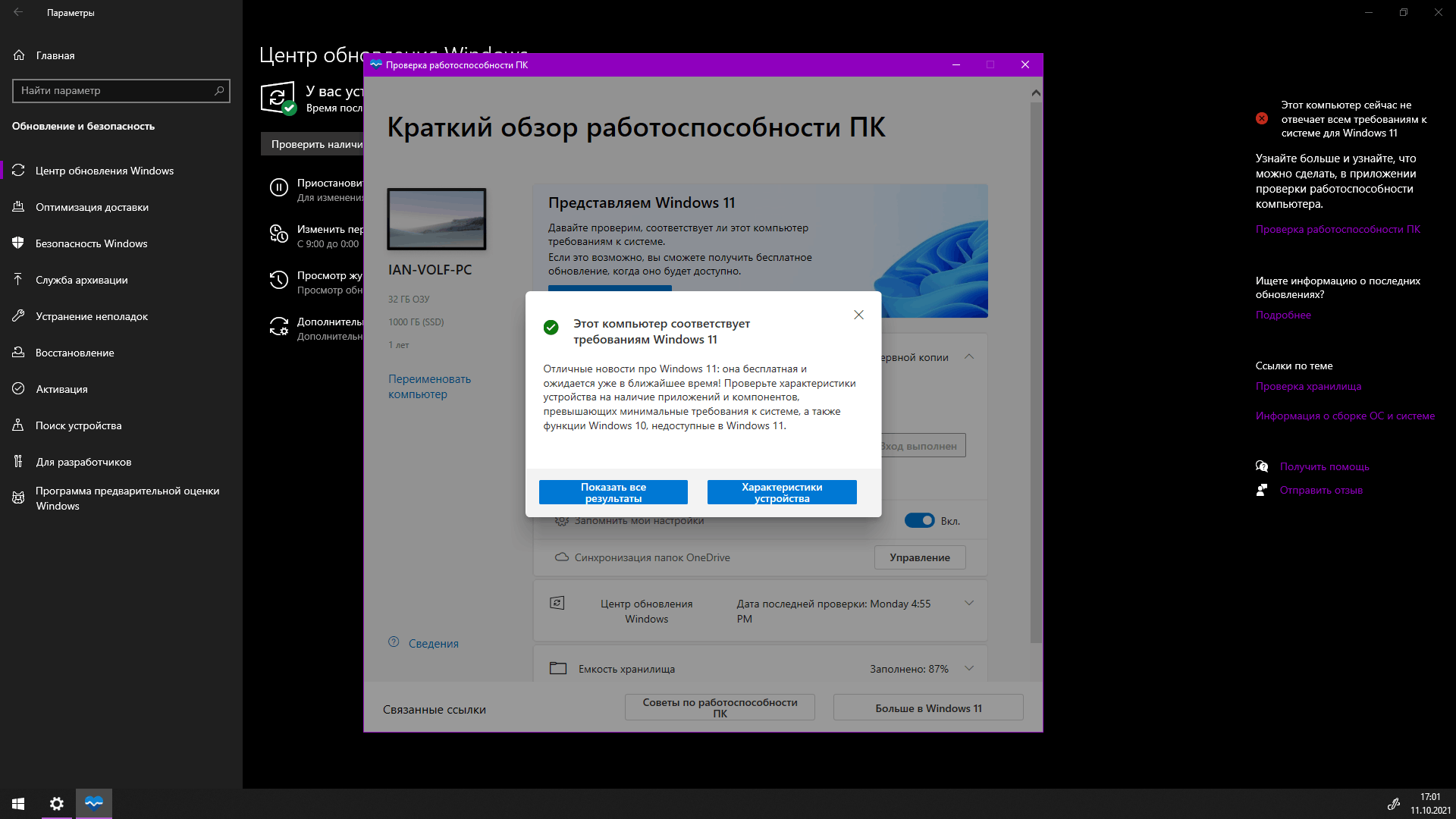This screenshot has height=819, width=1456.
Task: Expand the Windows Update section chevron
Action: pos(969,603)
